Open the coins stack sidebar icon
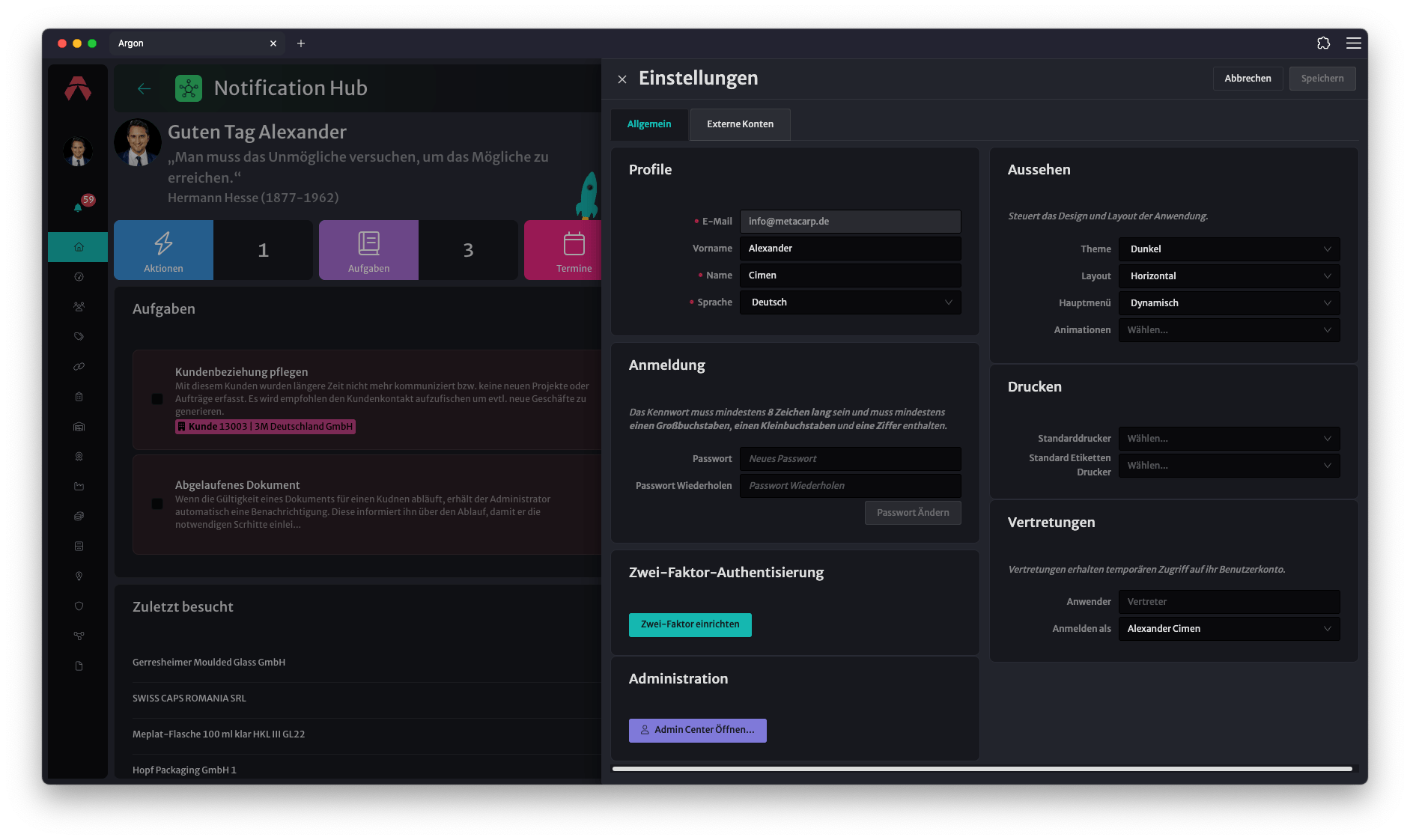The width and height of the screenshot is (1410, 840). pyautogui.click(x=79, y=517)
